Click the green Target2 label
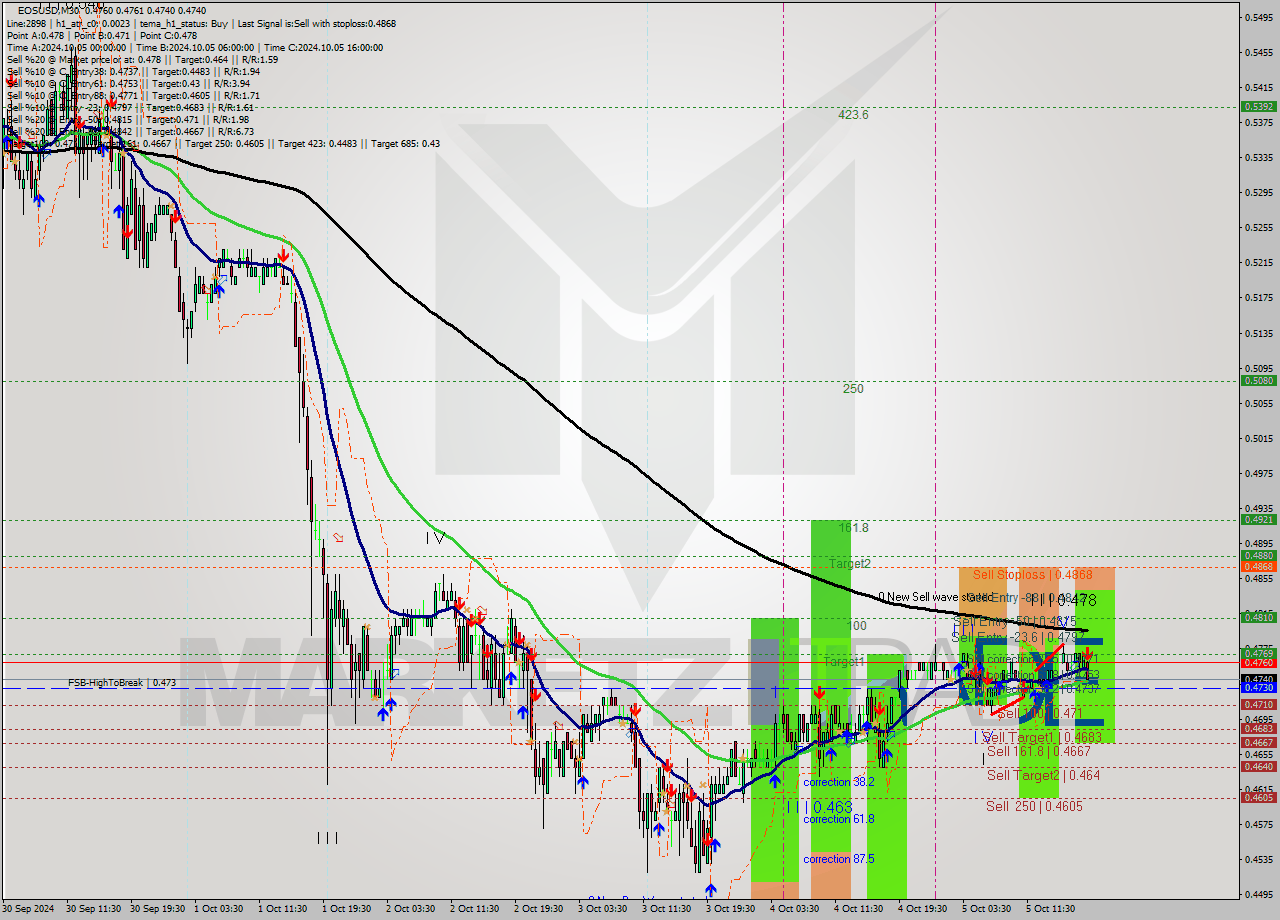Viewport: 1280px width, 920px height. click(849, 564)
